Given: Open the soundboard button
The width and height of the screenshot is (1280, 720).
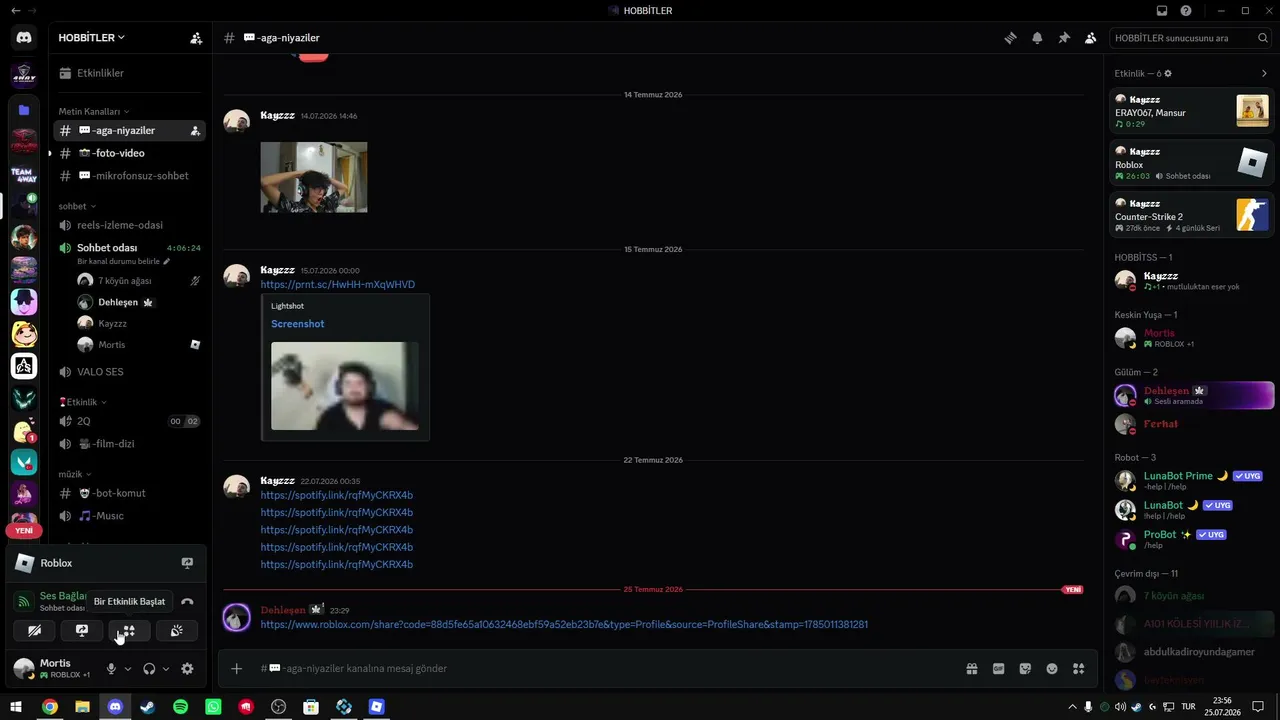Looking at the screenshot, I should click(176, 631).
